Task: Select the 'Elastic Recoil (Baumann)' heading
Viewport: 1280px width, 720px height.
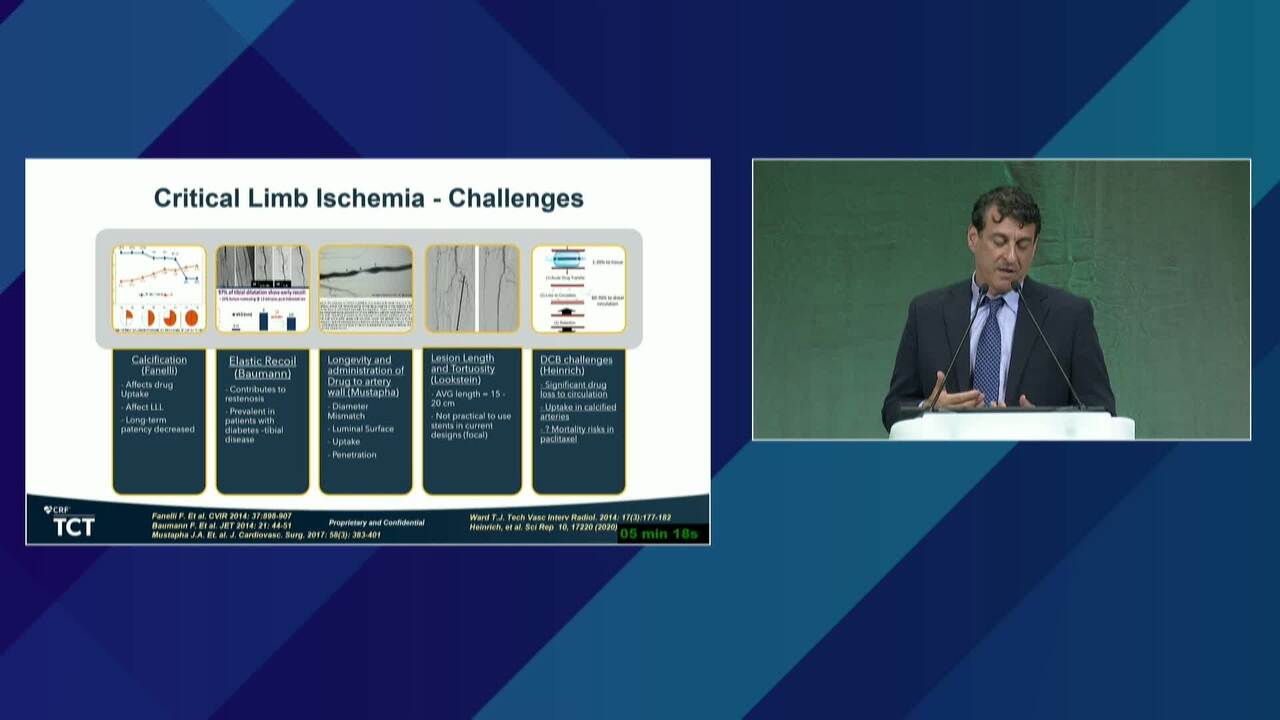Action: (x=263, y=367)
